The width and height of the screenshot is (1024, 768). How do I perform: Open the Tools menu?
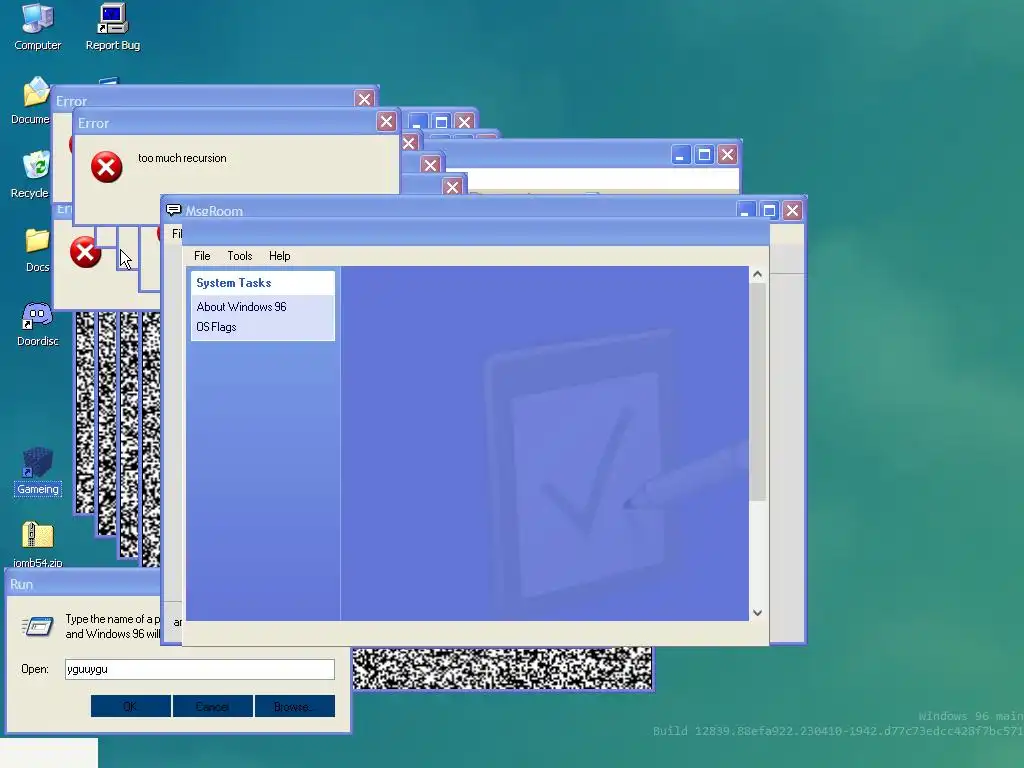click(240, 256)
